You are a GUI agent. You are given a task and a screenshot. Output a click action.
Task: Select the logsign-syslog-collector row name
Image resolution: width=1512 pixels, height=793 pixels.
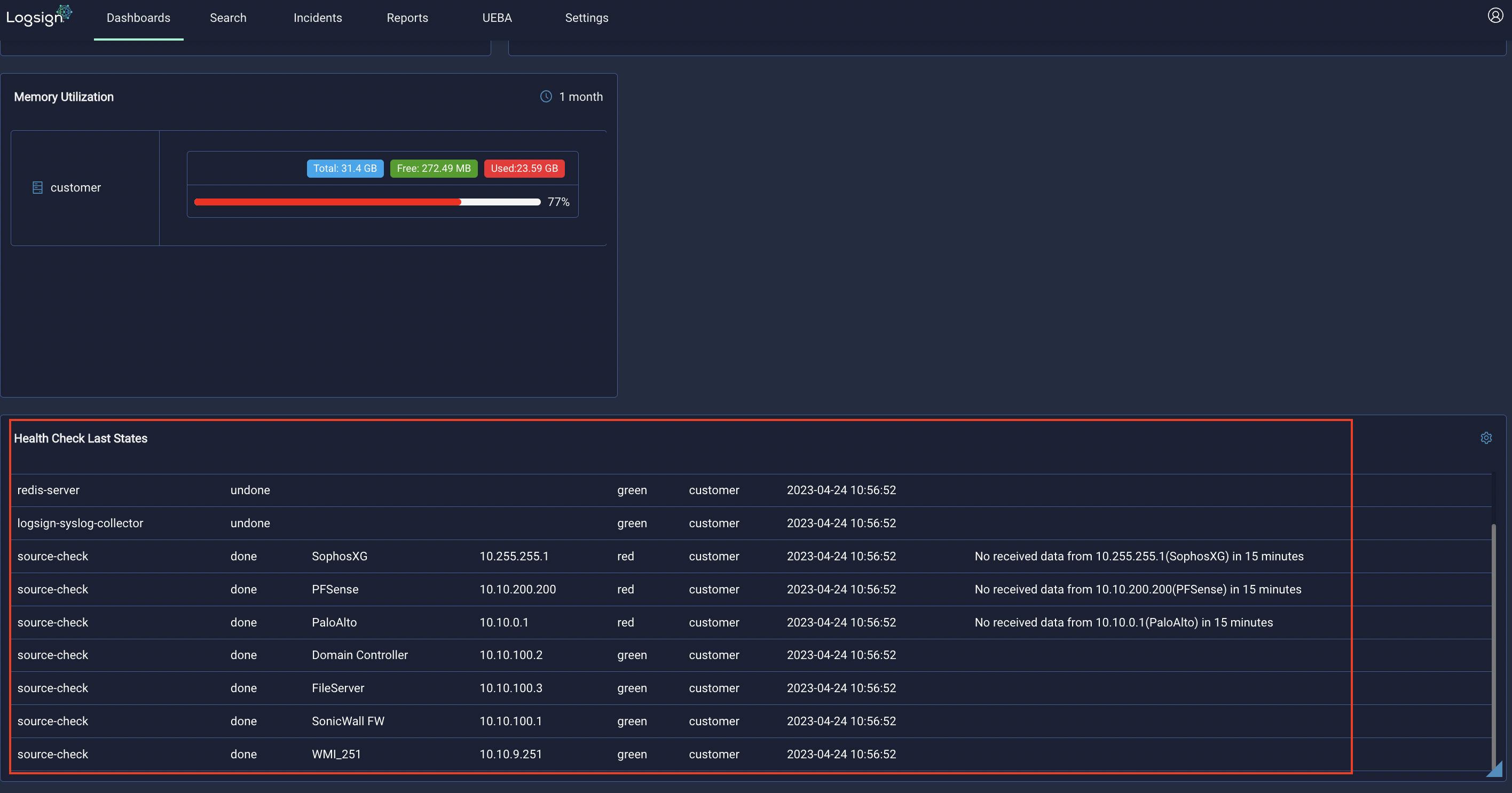point(81,523)
